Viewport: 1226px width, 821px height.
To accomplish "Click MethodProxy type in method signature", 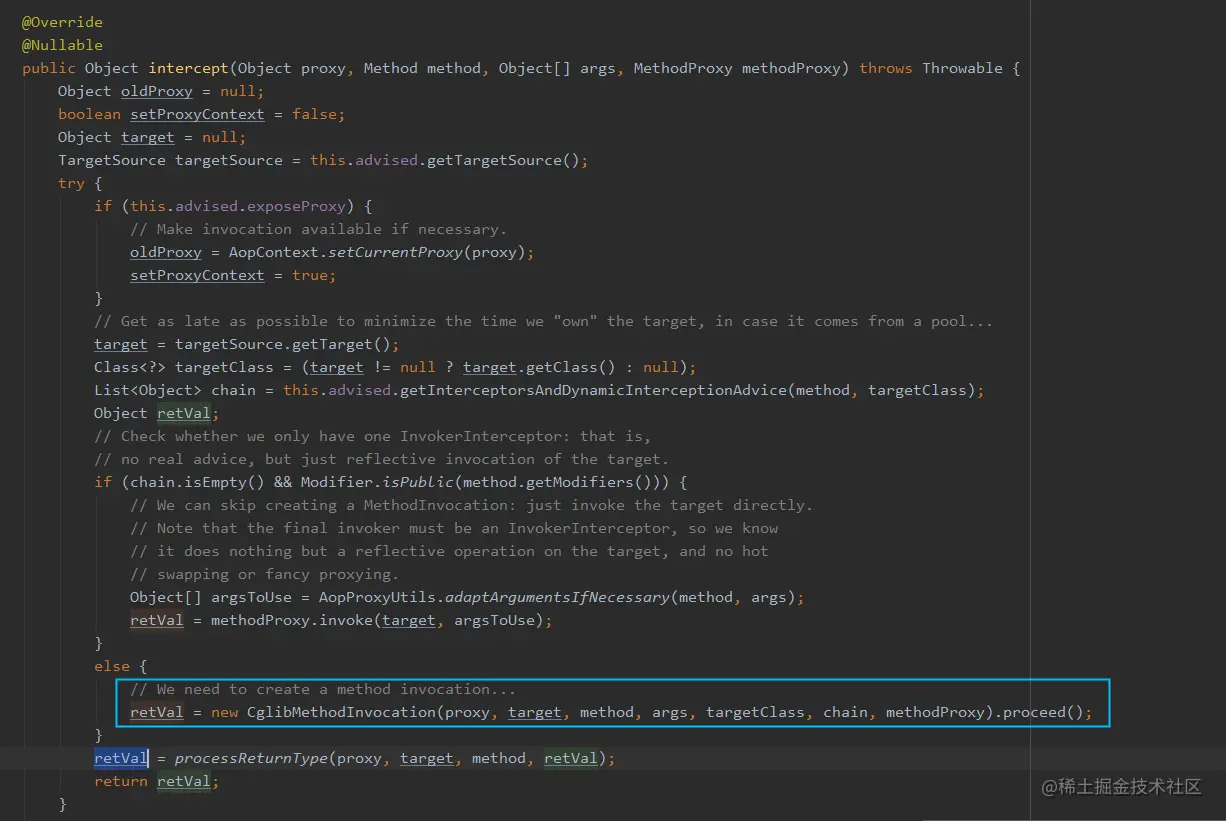I will [683, 68].
